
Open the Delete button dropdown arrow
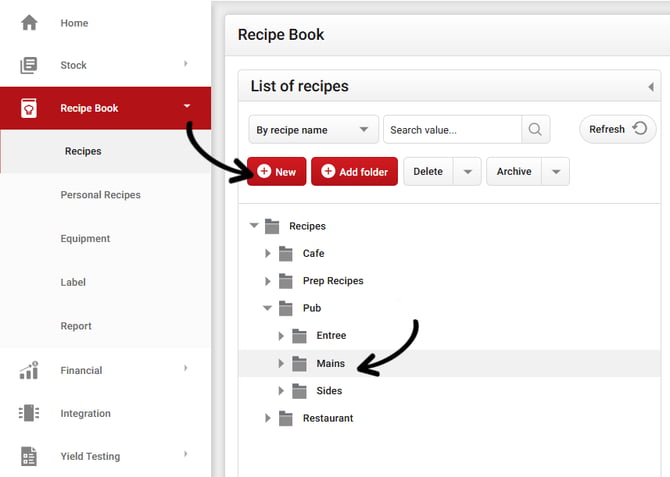click(467, 172)
